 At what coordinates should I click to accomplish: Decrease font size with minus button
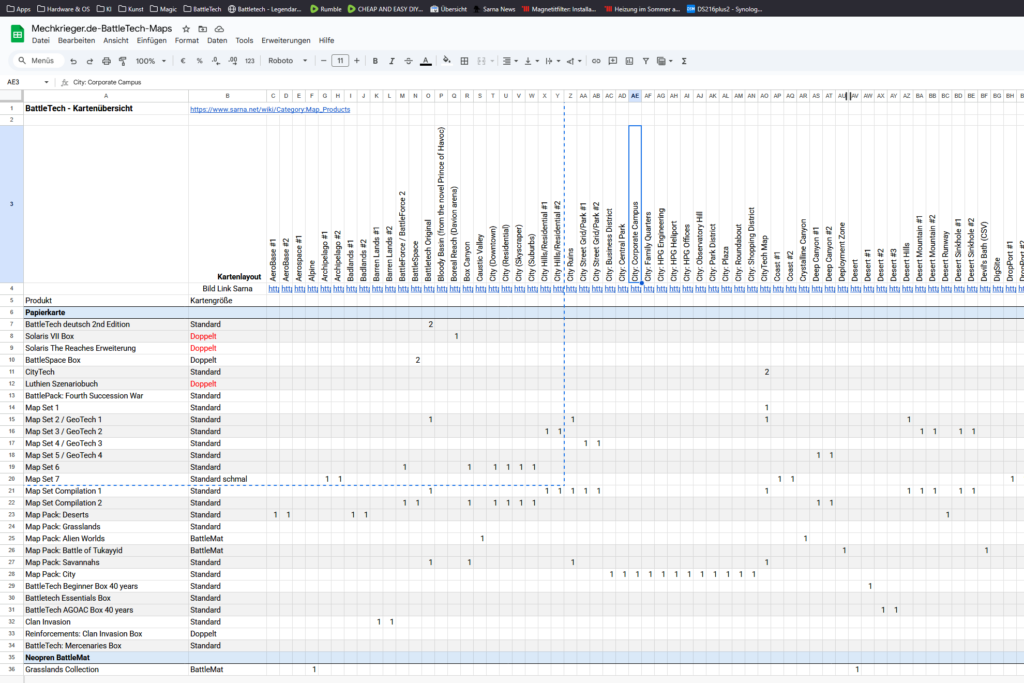tap(323, 61)
